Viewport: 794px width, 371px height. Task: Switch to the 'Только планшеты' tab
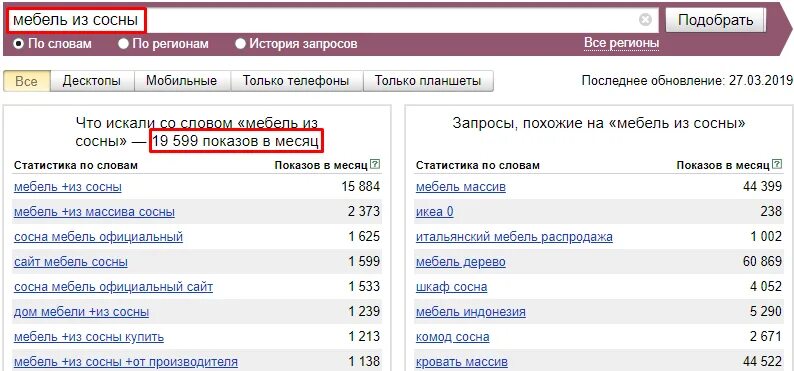(x=428, y=81)
